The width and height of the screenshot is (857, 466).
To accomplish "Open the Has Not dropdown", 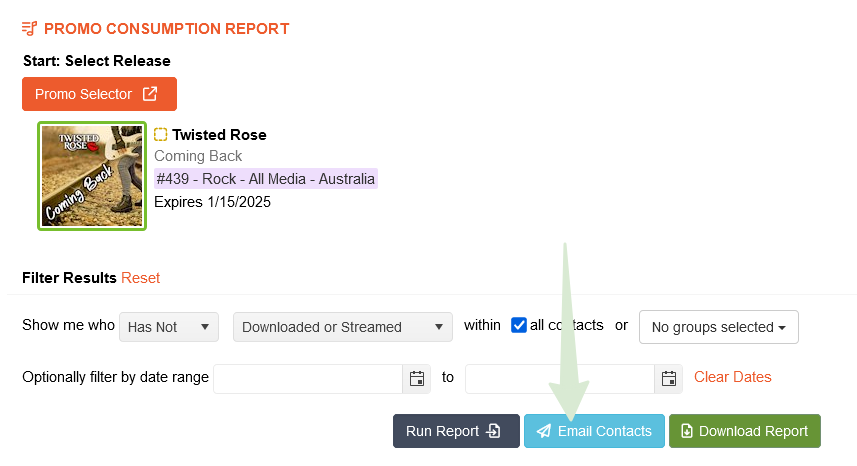I will coord(168,327).
